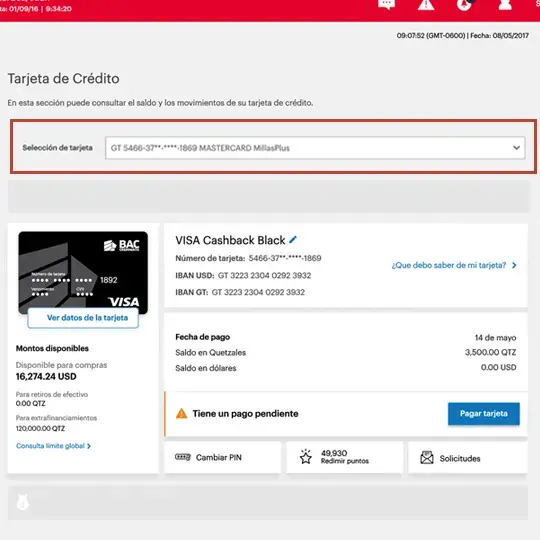The width and height of the screenshot is (540, 540).
Task: Click the orange warning triangle beside pending payment
Action: (x=181, y=413)
